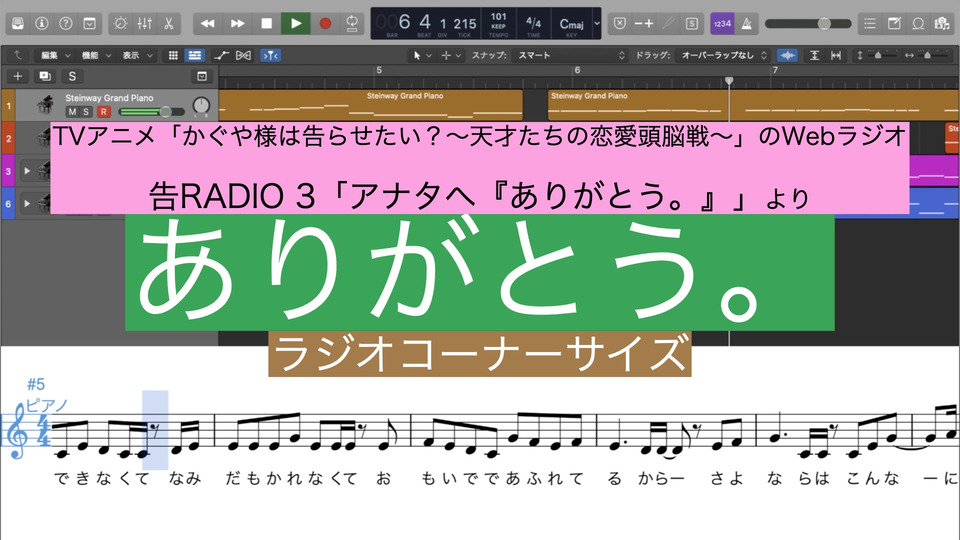This screenshot has width=960, height=540.
Task: Open the Mixer faders icon
Action: pos(144,23)
